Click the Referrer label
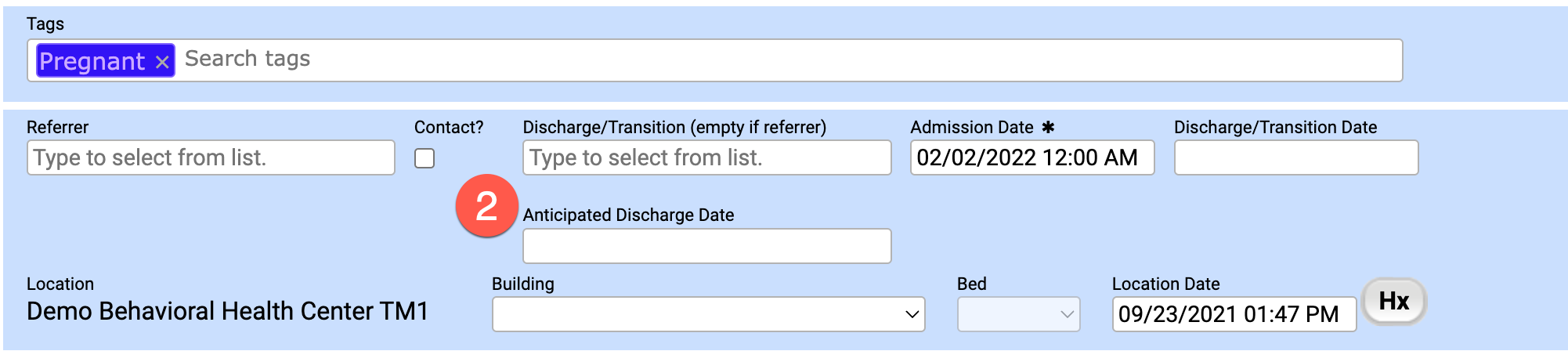 (57, 127)
